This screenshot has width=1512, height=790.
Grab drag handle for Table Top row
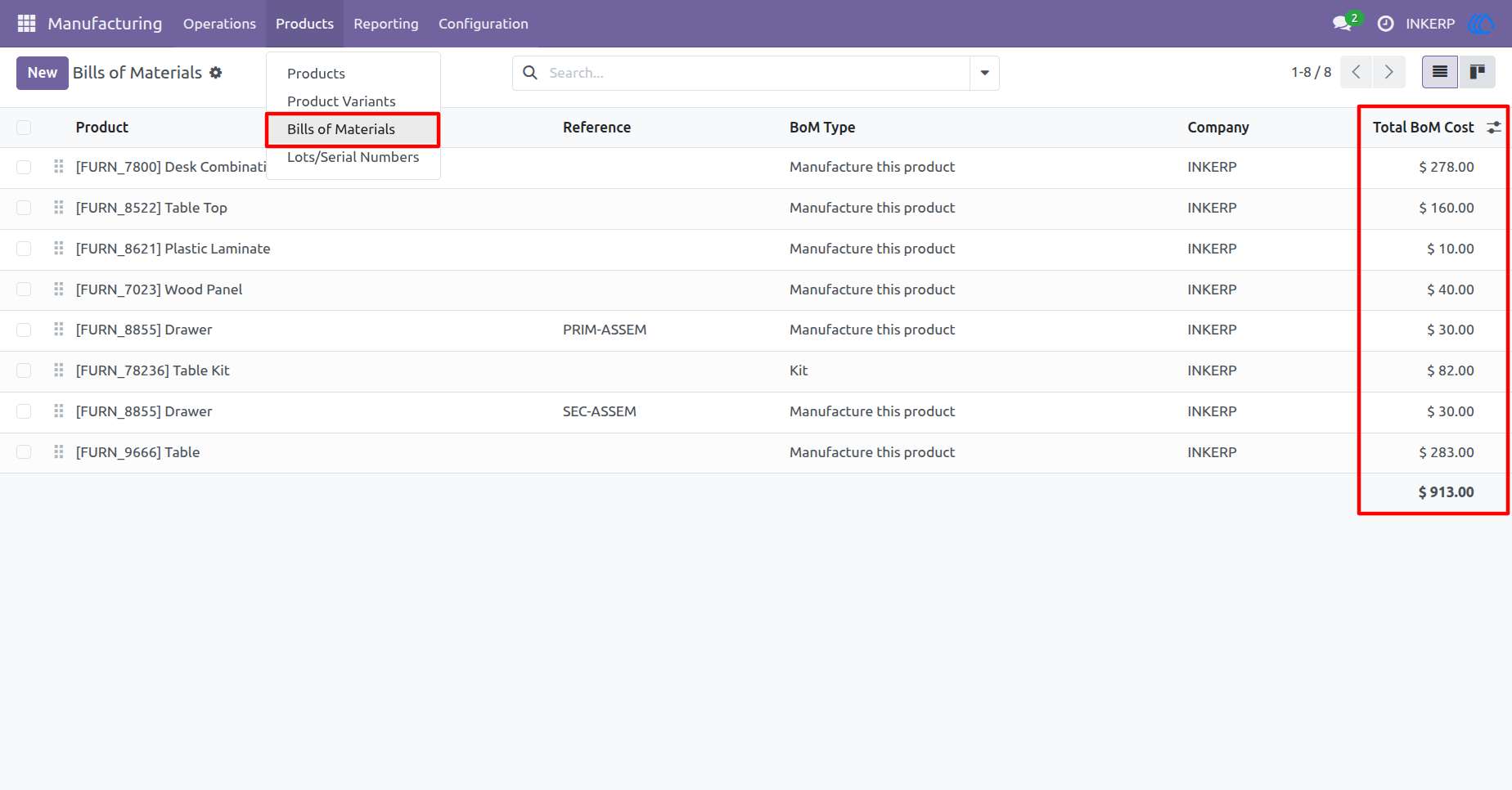click(x=59, y=208)
